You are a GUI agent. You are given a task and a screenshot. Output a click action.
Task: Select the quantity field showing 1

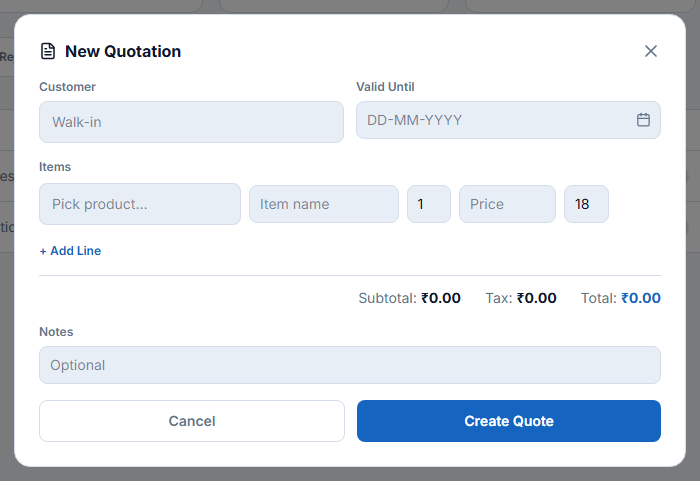[x=429, y=204]
